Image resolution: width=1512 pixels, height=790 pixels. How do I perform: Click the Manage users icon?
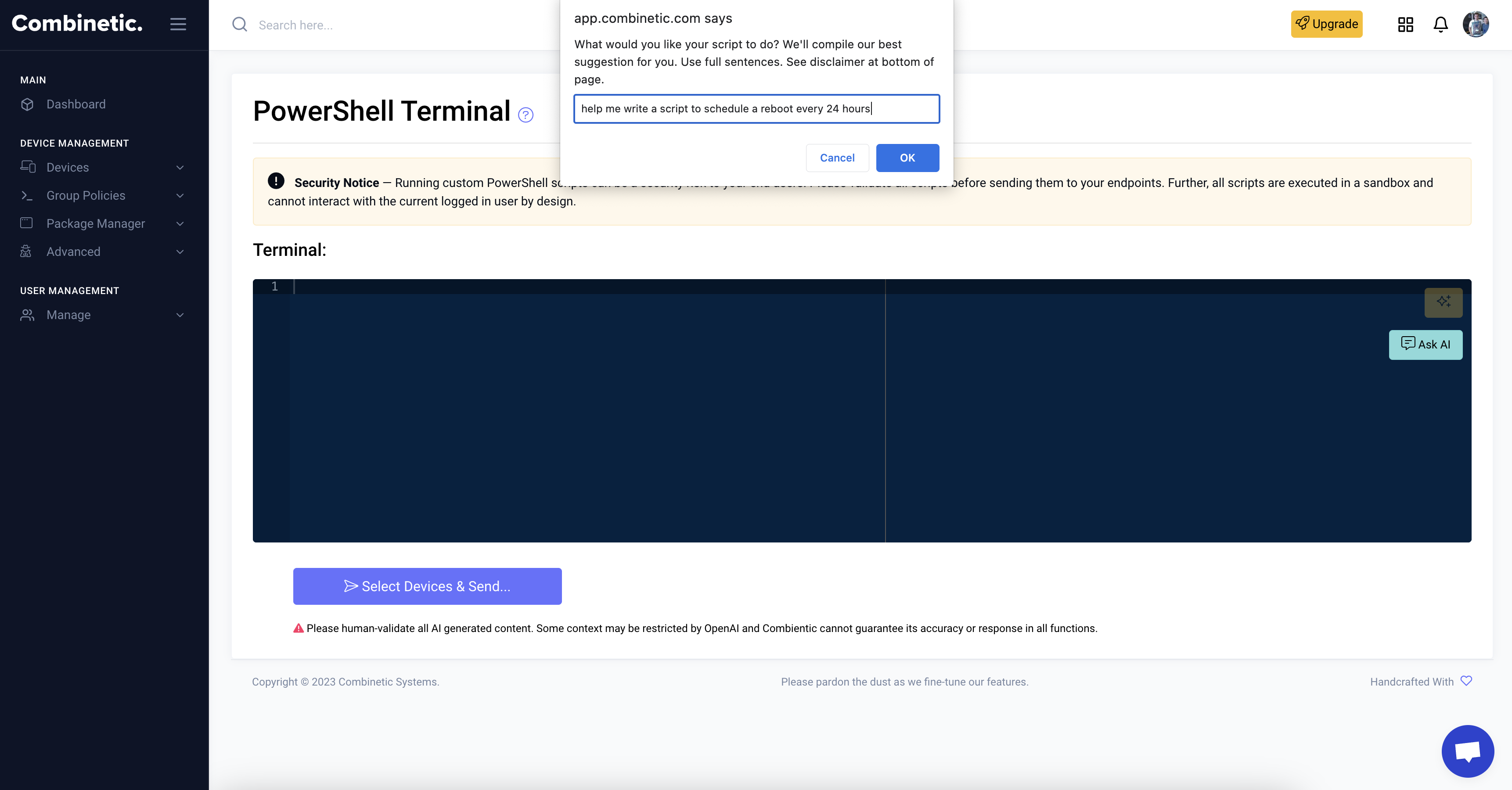(x=27, y=315)
